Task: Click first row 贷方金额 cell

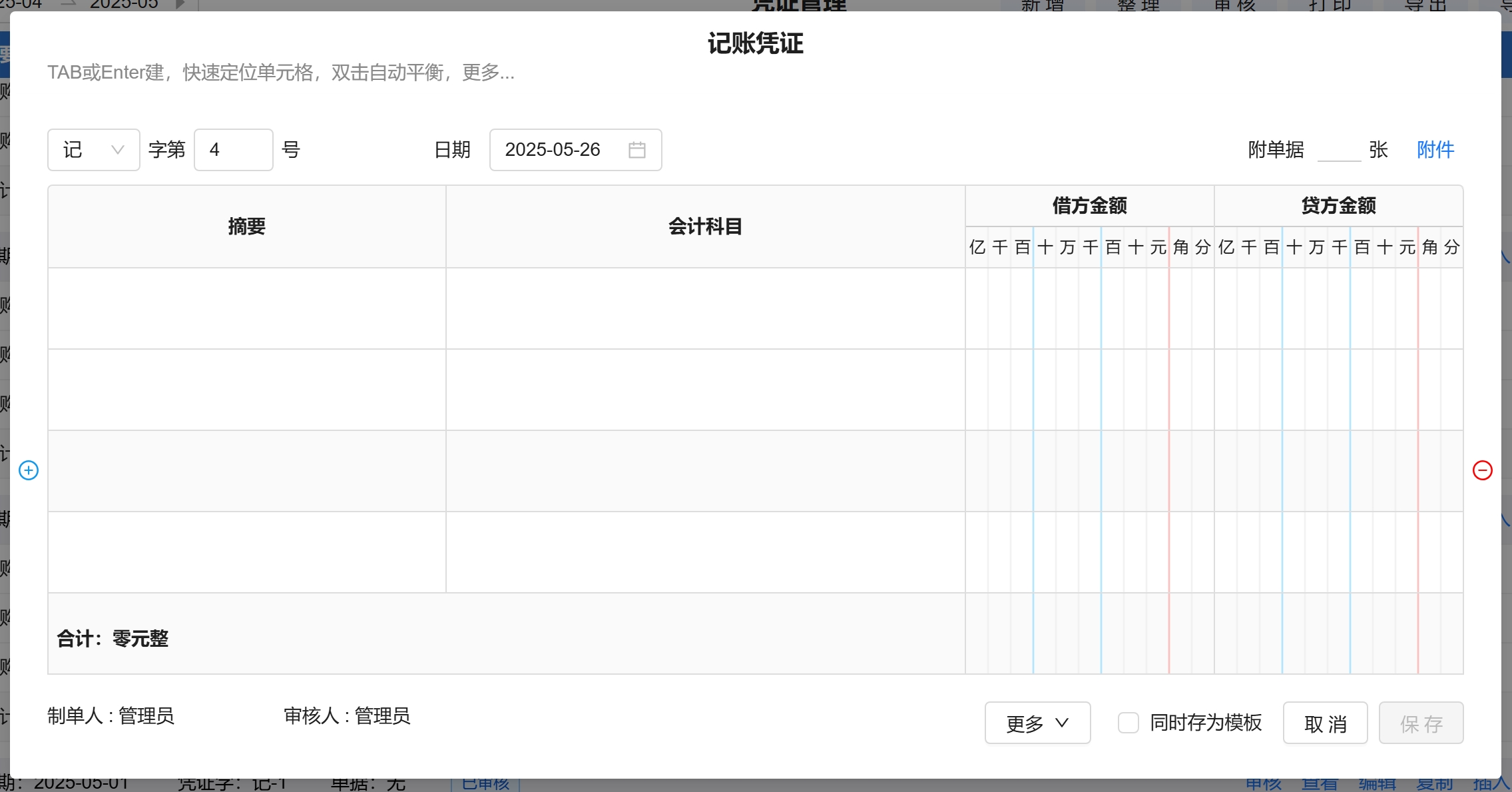Action: 1338,308
